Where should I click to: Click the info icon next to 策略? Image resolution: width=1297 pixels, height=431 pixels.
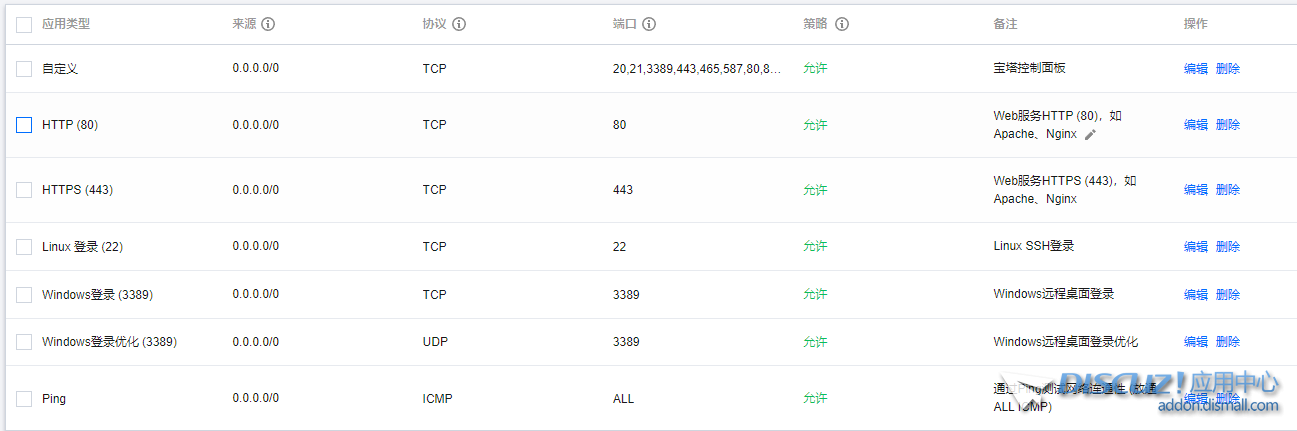pyautogui.click(x=842, y=24)
